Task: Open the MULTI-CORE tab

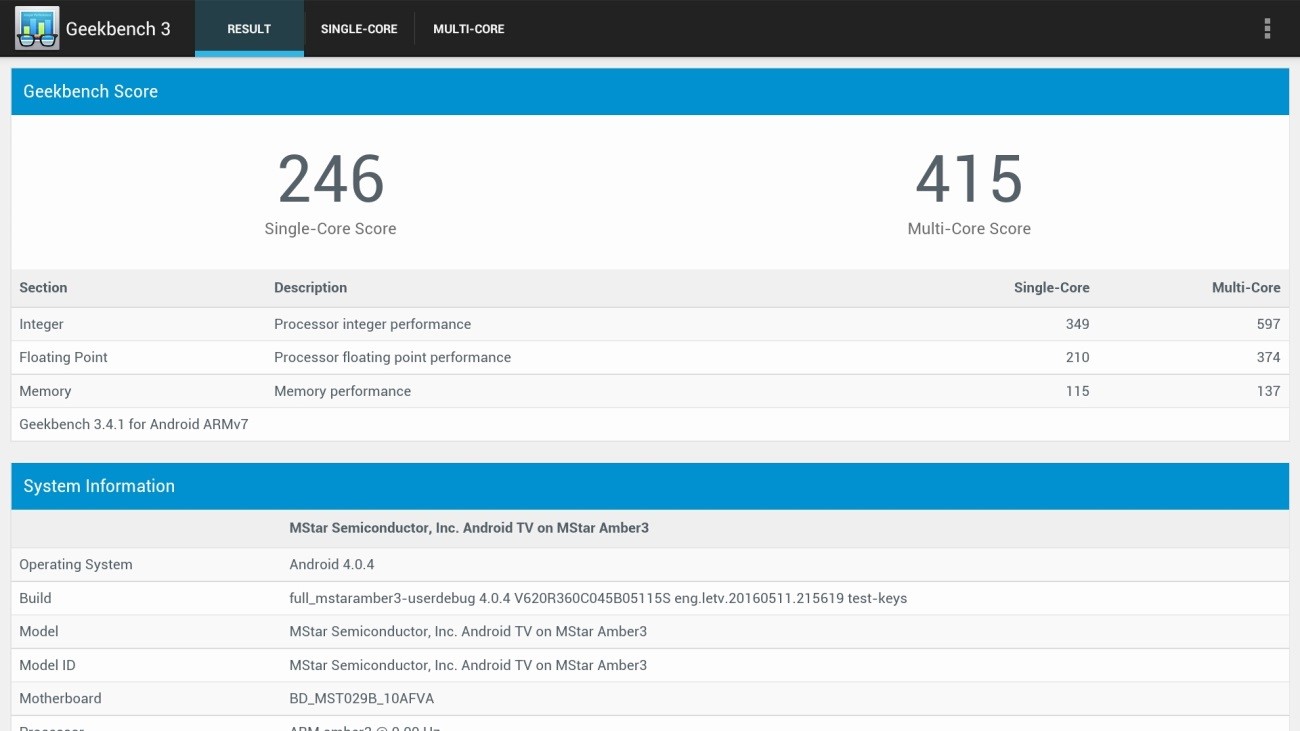Action: pyautogui.click(x=469, y=28)
